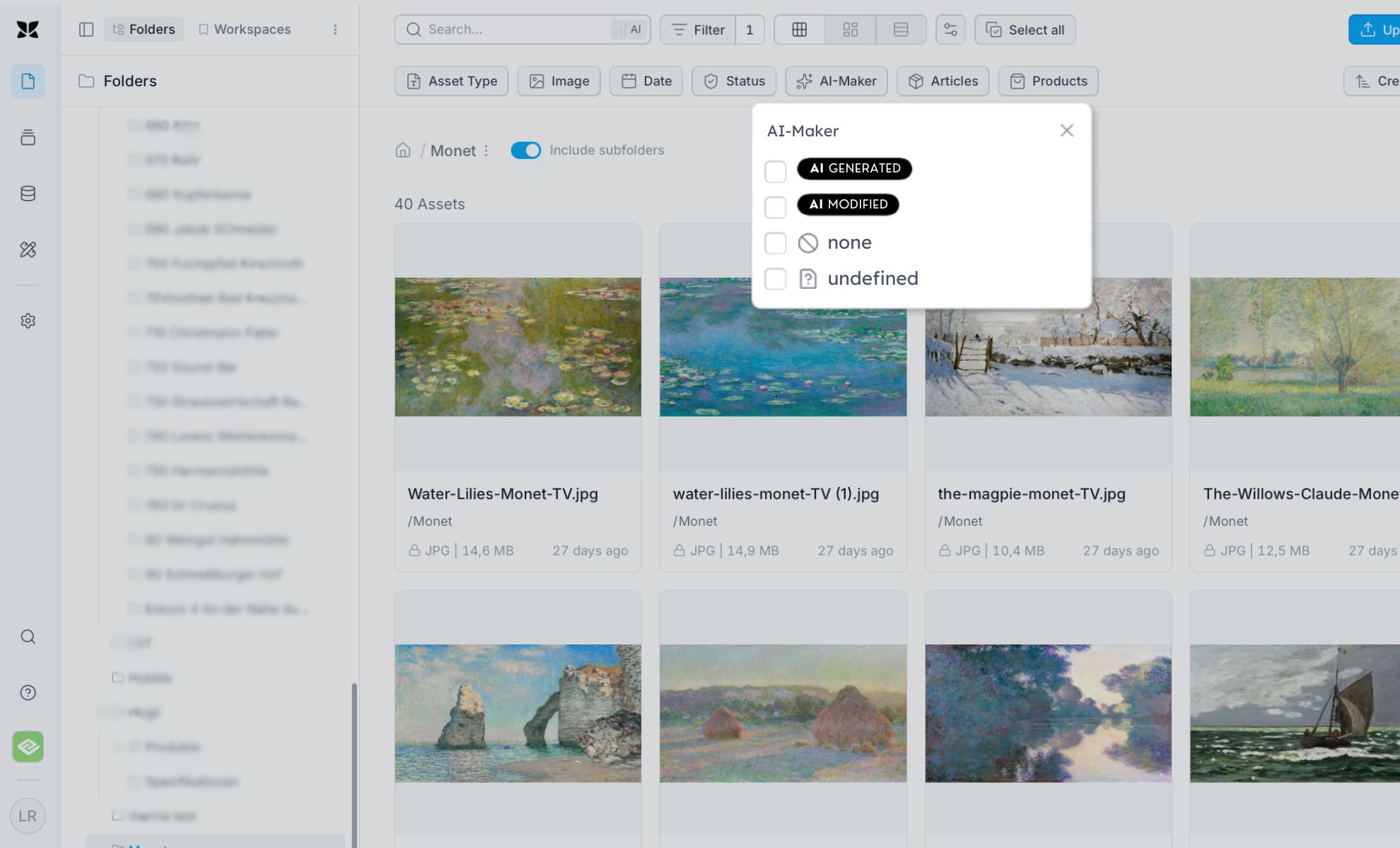
Task: Collapse the AI-Maker filter dropdown
Action: (836, 81)
